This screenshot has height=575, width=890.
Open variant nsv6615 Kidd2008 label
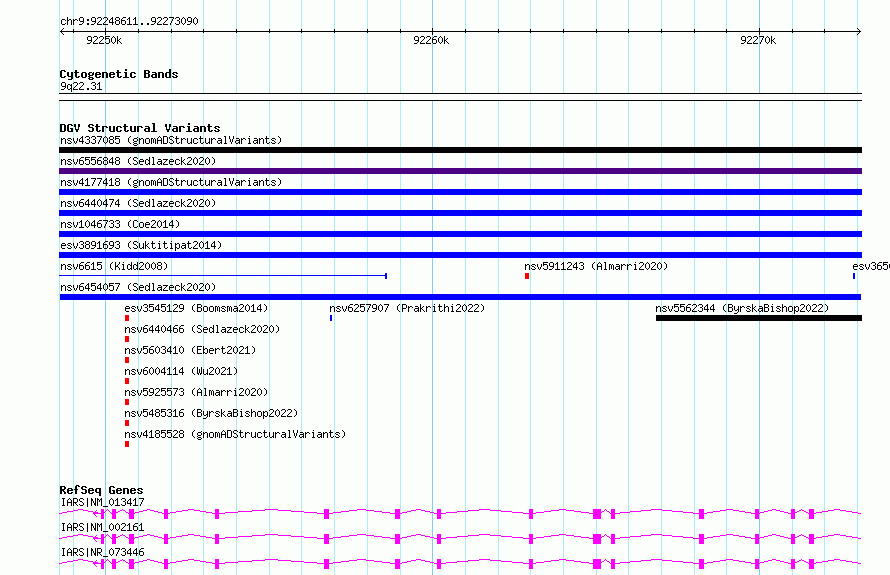(114, 266)
